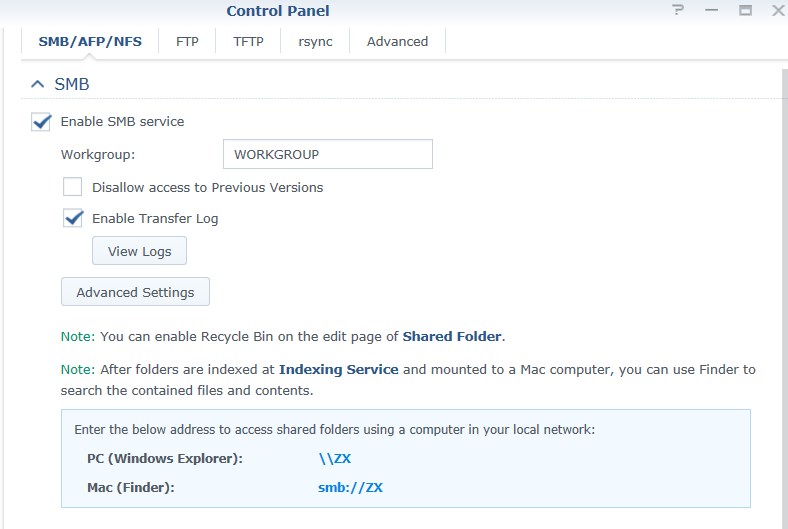This screenshot has height=529, width=788.
Task: Click the Workgroup input field
Action: (328, 154)
